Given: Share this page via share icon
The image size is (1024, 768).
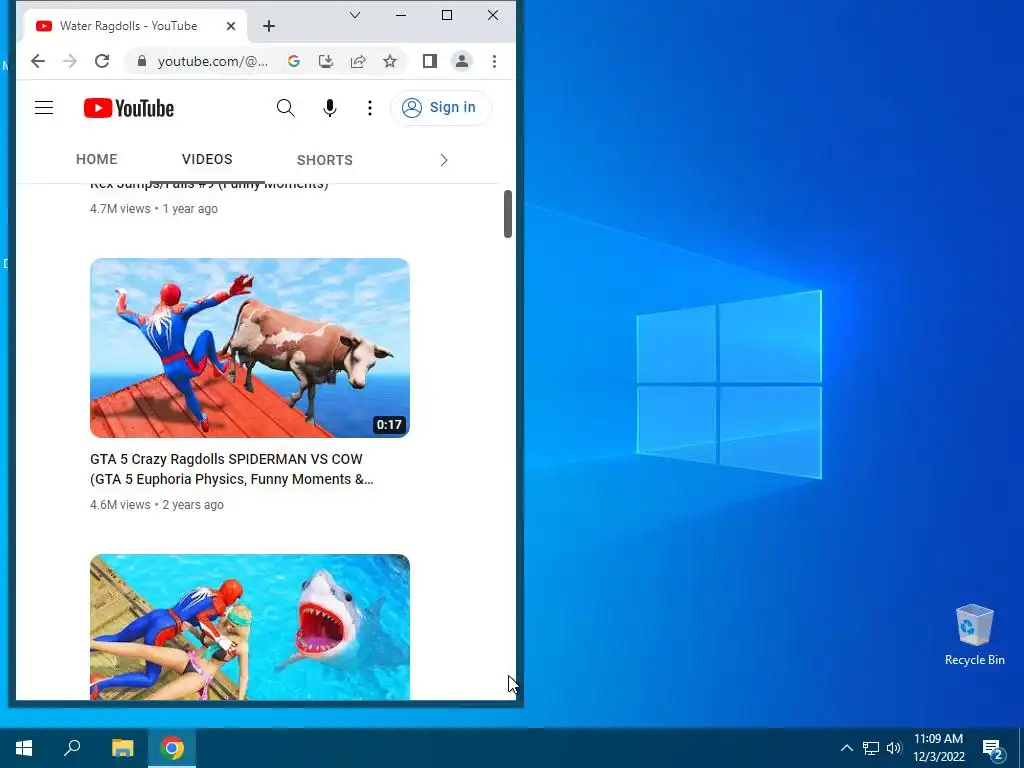Looking at the screenshot, I should point(358,61).
